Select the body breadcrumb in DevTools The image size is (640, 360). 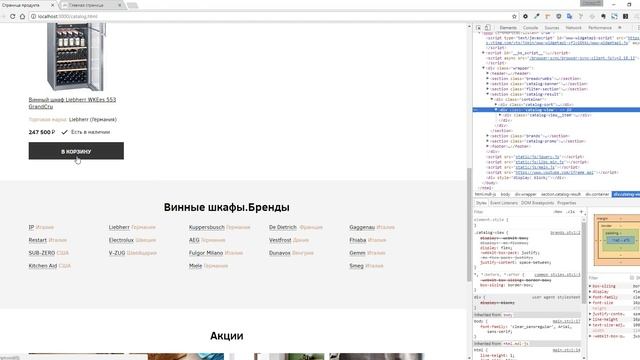505,194
